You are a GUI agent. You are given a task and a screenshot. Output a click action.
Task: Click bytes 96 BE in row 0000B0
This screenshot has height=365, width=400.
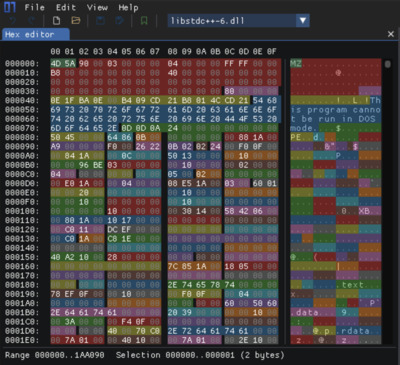tap(91, 165)
